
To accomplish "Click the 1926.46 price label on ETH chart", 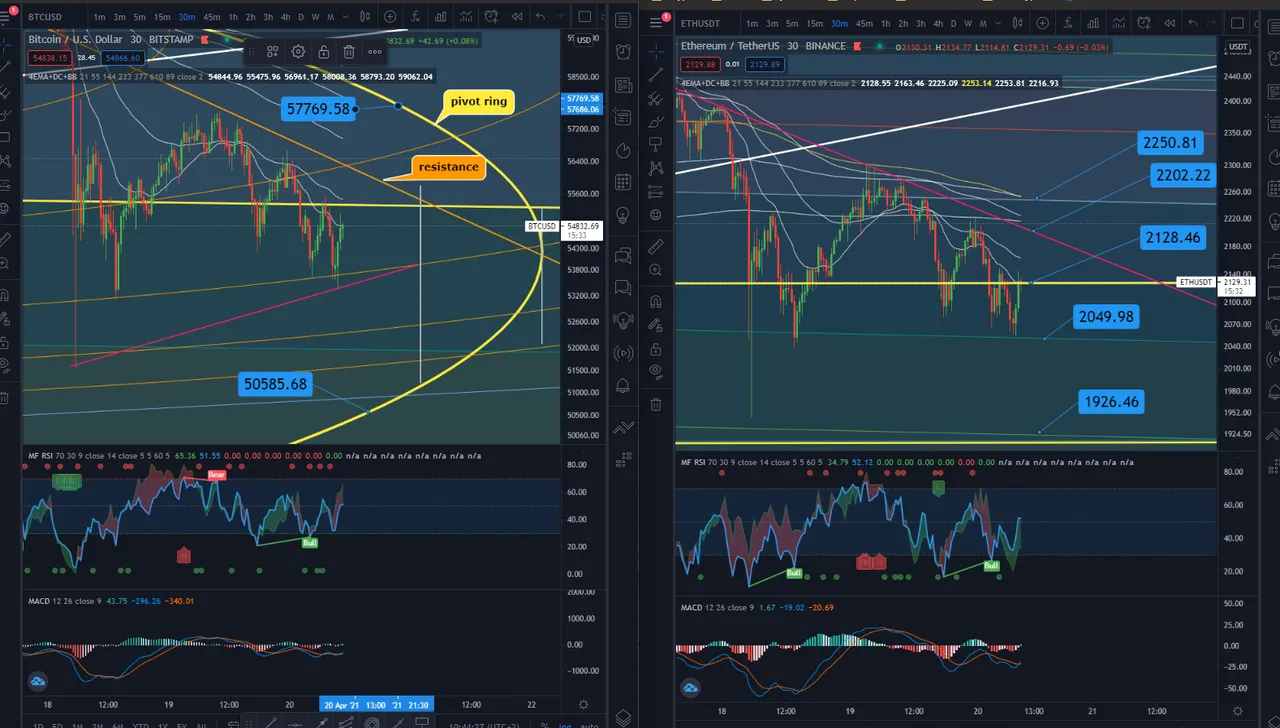I will 1110,402.
